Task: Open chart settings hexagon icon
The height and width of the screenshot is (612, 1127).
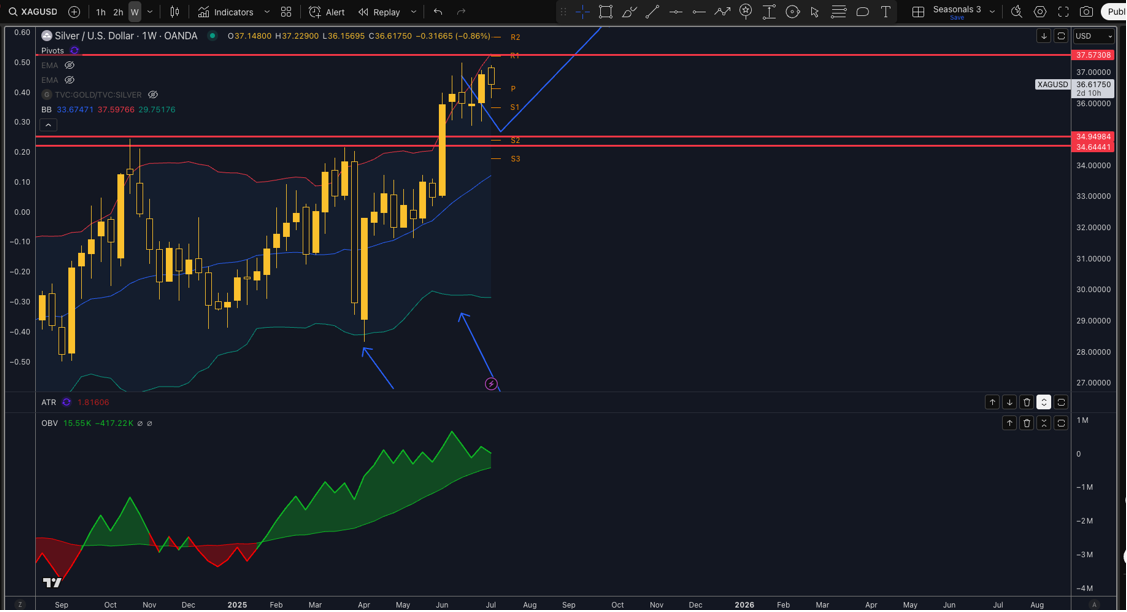Action: (1040, 12)
